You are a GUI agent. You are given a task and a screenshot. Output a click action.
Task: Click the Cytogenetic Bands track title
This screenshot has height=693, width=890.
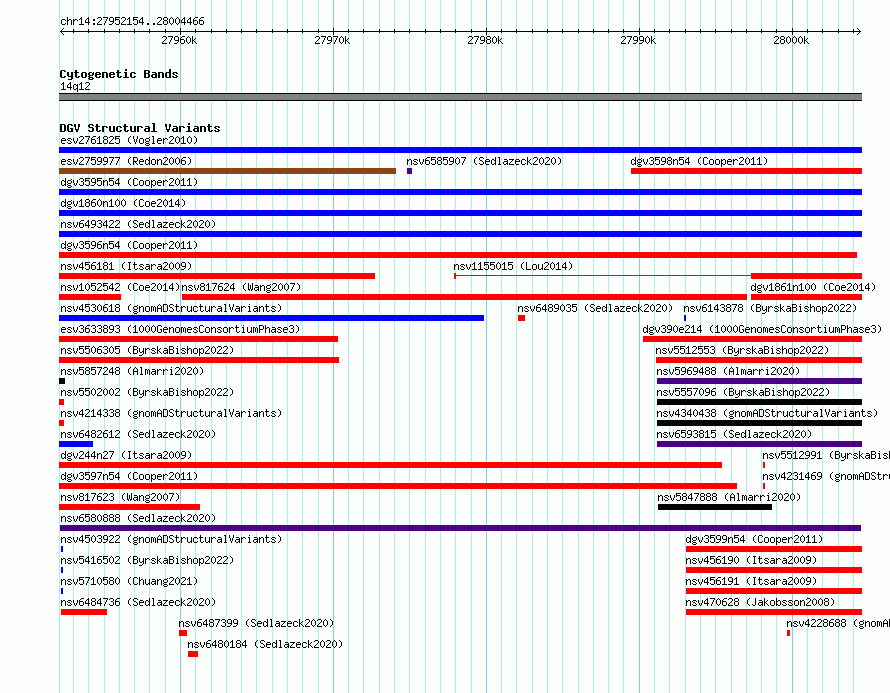tap(119, 74)
